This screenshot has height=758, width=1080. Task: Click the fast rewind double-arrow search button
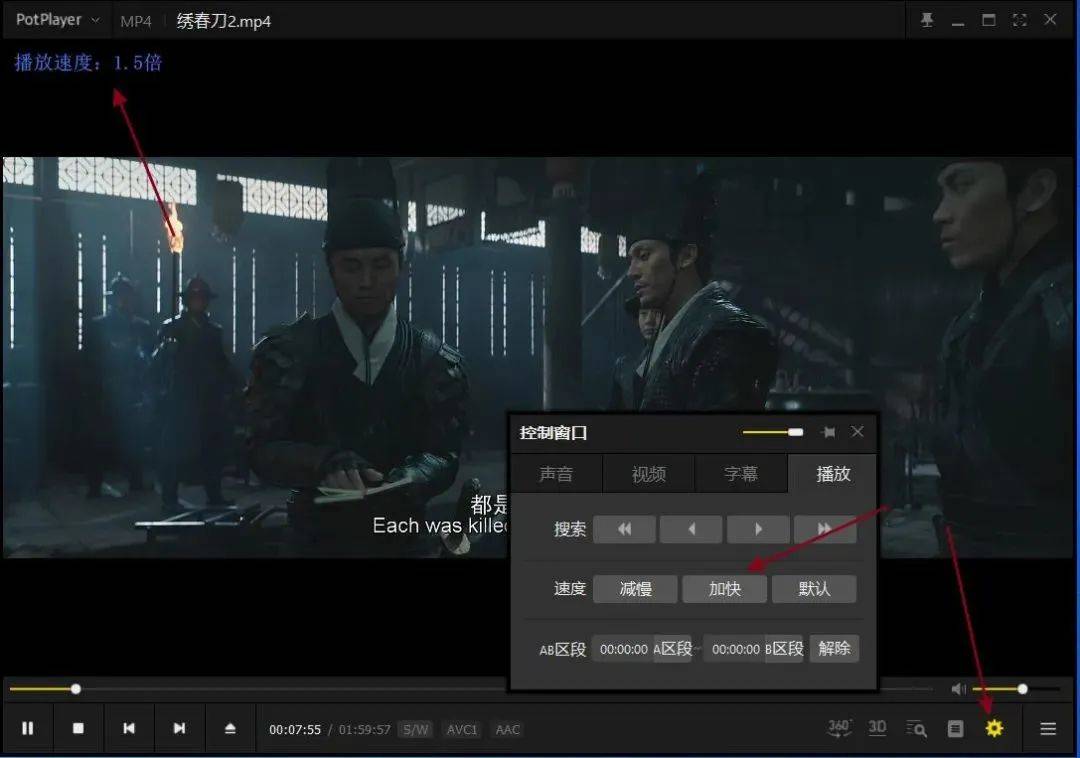coord(624,529)
